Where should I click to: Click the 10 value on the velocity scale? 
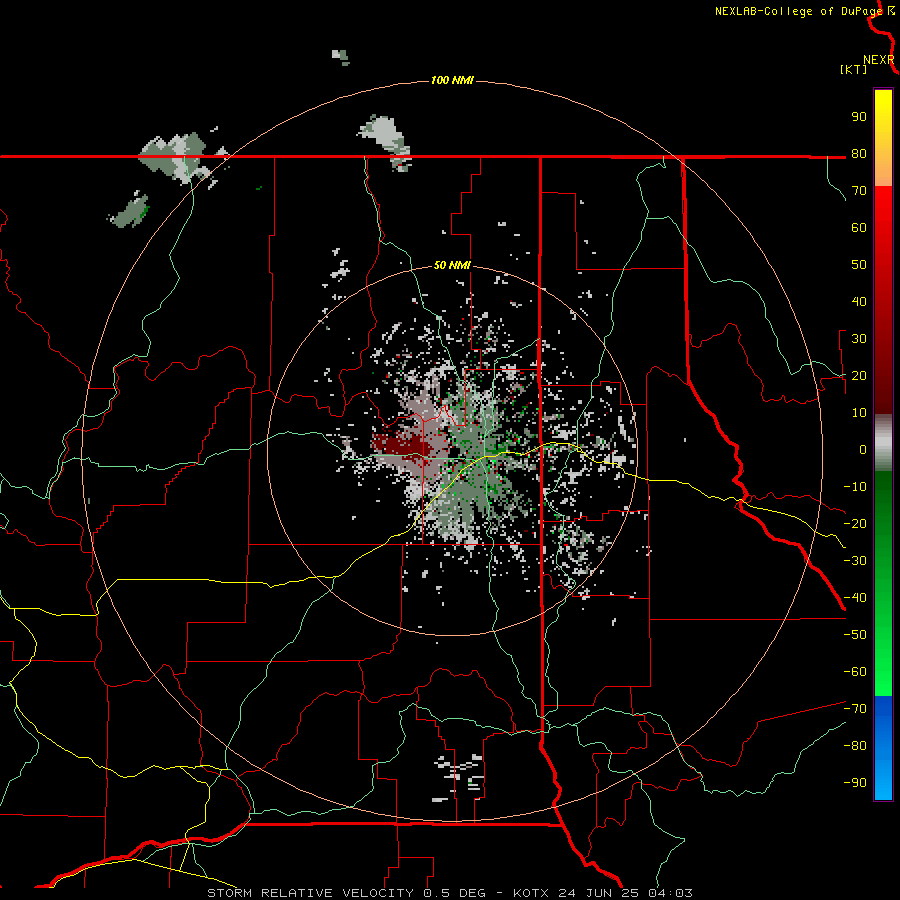tap(859, 413)
